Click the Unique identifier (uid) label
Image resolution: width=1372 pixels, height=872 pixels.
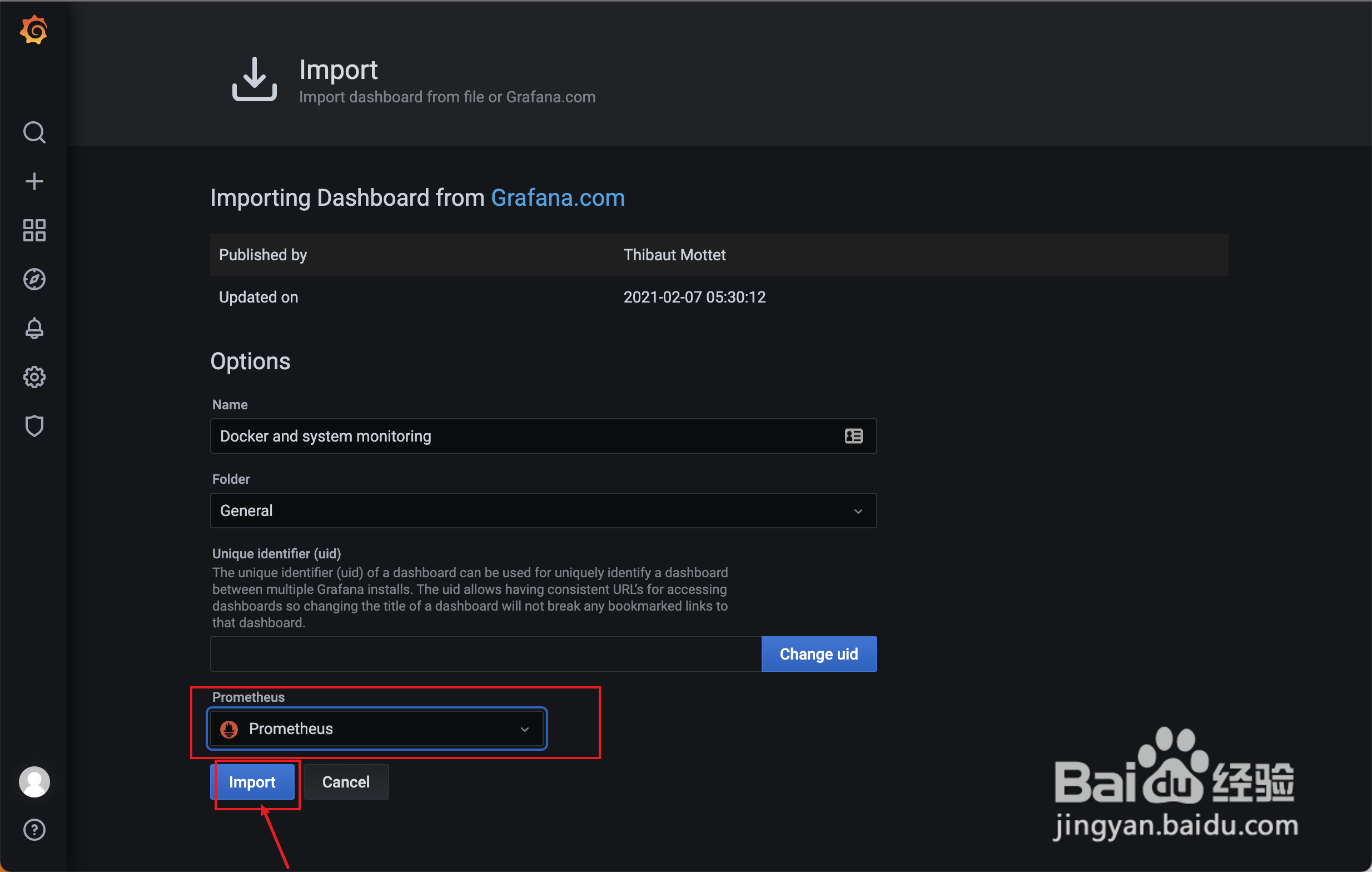coord(277,553)
